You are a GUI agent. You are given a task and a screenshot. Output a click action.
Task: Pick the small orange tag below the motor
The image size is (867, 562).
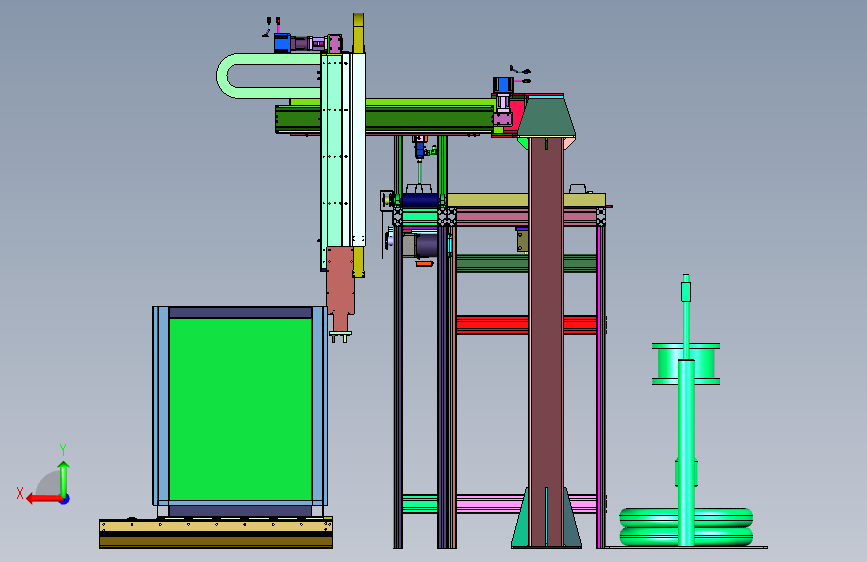(x=424, y=264)
